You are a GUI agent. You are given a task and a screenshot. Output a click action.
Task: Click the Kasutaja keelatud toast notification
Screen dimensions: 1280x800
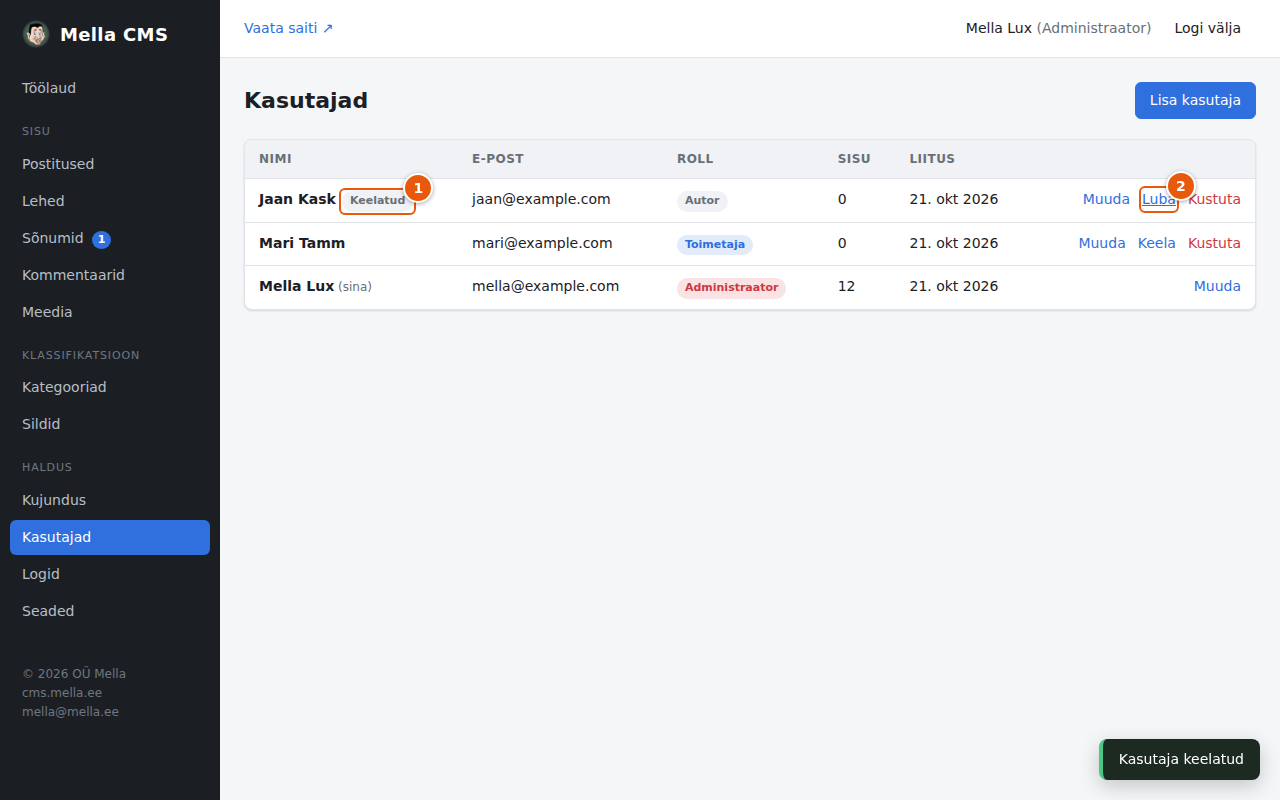coord(1180,759)
